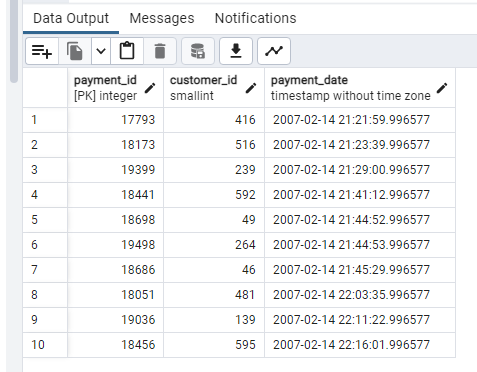Screen dimensions: 477x372
Task: Click the download results icon
Action: [x=236, y=51]
